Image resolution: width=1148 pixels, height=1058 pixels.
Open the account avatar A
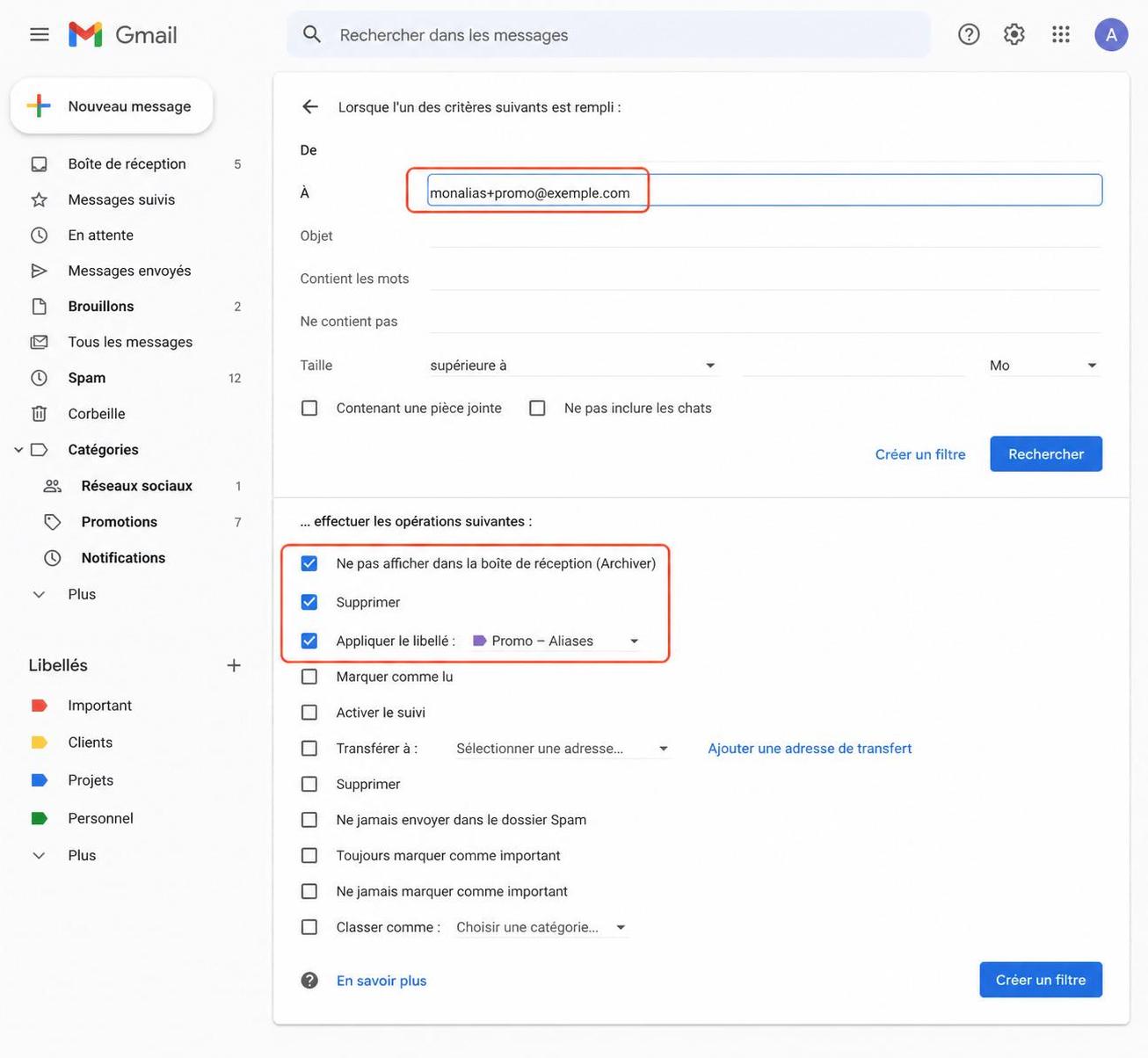[x=1111, y=34]
